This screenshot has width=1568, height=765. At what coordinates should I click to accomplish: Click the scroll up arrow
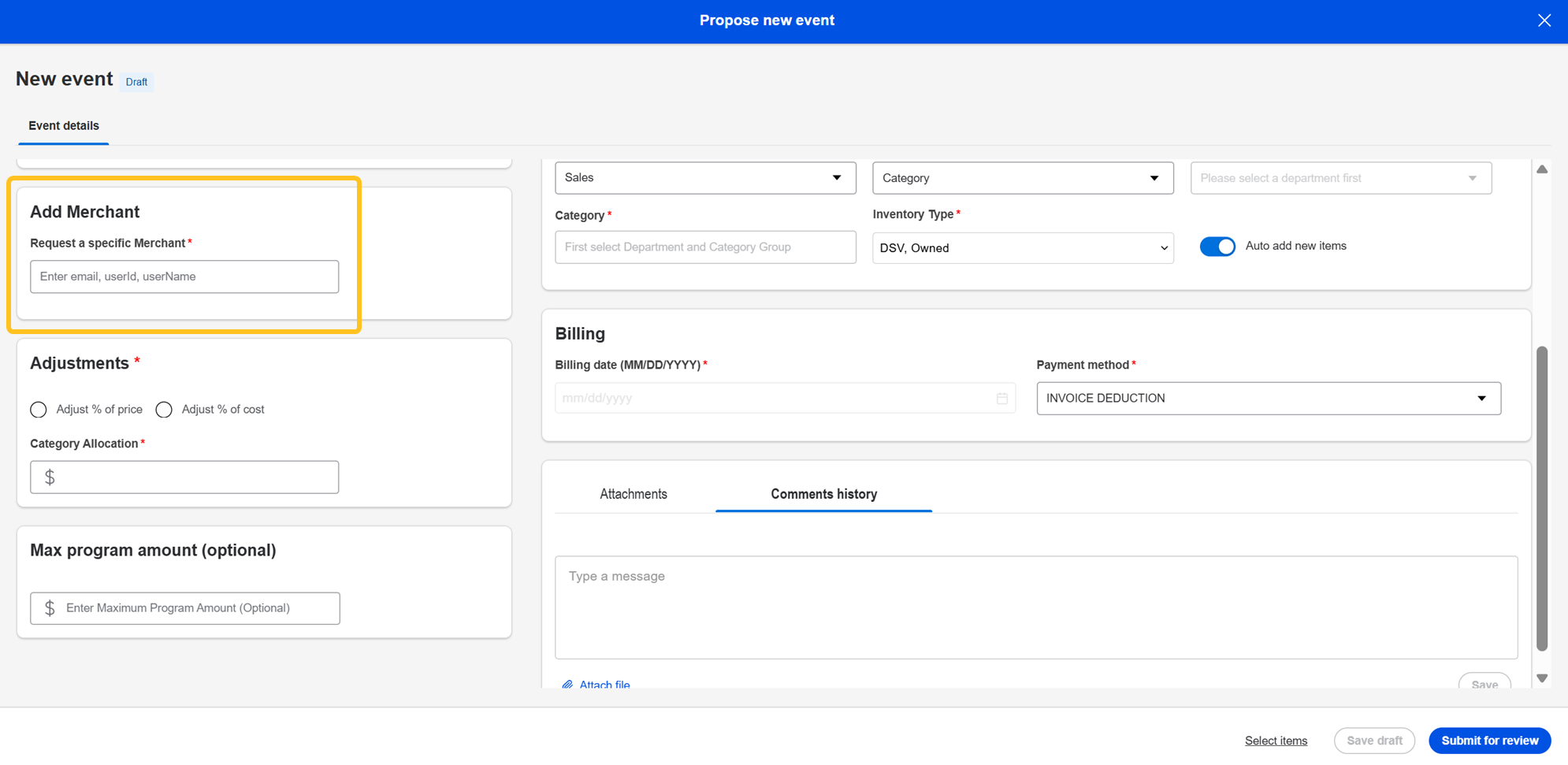pyautogui.click(x=1542, y=169)
